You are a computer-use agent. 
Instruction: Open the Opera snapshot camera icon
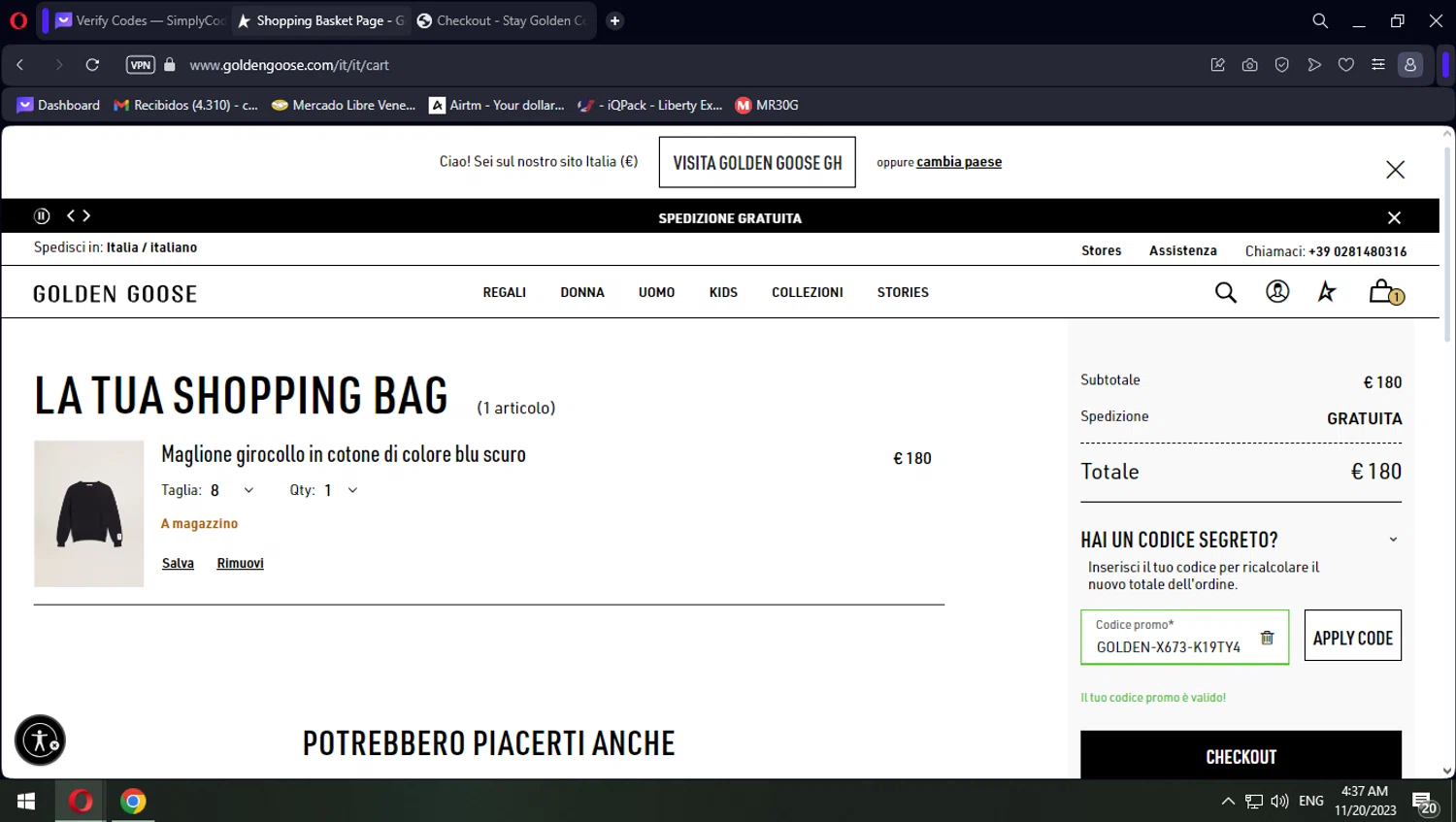(x=1249, y=65)
